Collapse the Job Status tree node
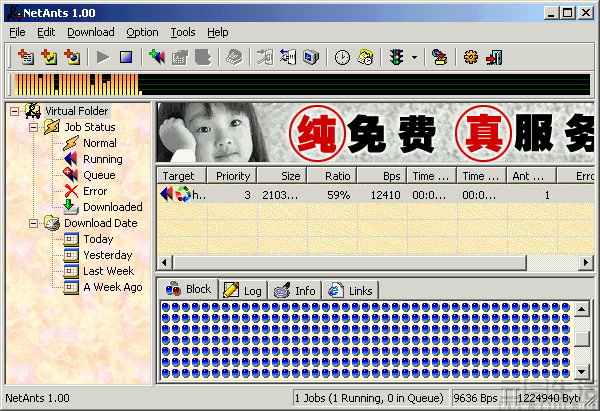Viewport: 600px width, 411px height. 34,127
